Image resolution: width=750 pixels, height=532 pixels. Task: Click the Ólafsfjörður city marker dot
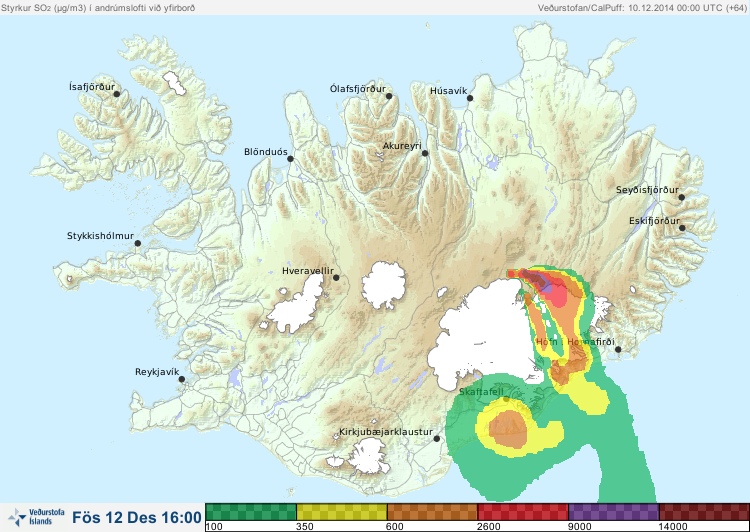point(389,96)
